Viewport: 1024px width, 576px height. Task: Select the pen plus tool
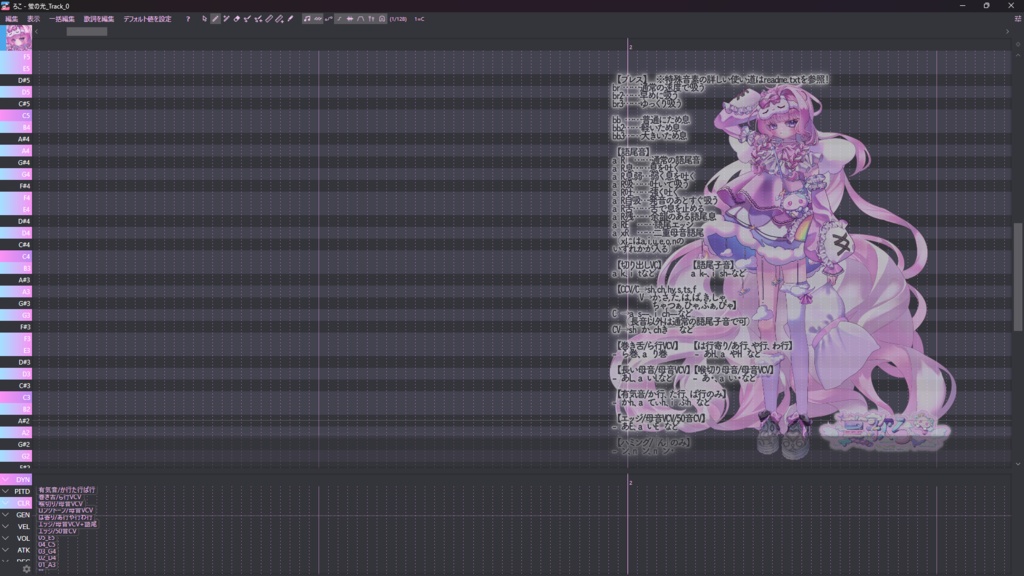[x=227, y=19]
